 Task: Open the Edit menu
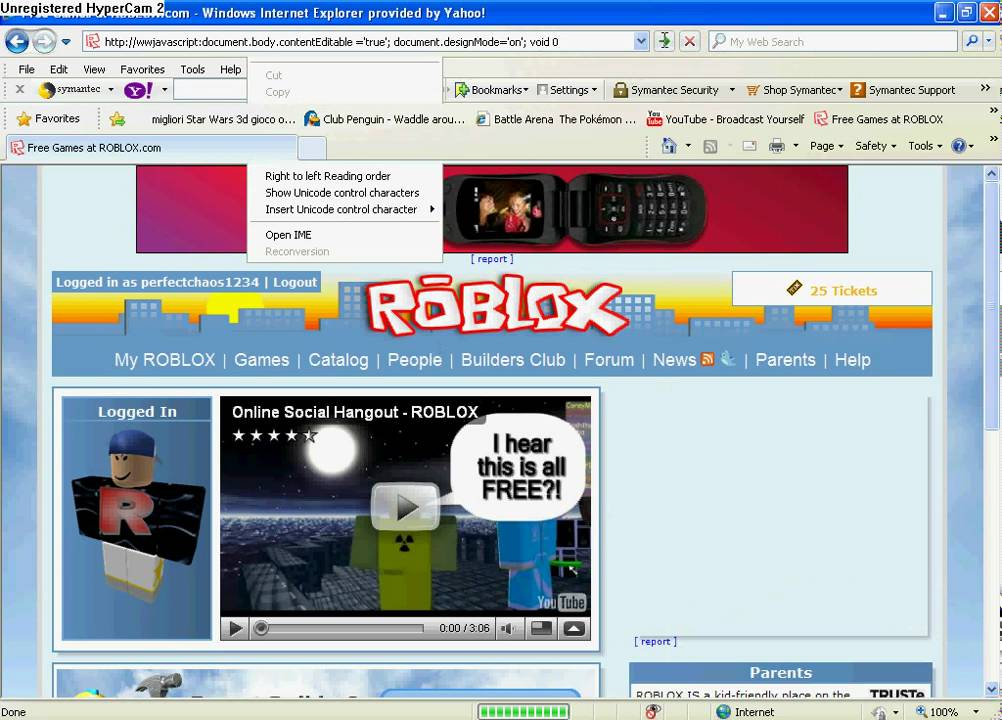[x=59, y=69]
